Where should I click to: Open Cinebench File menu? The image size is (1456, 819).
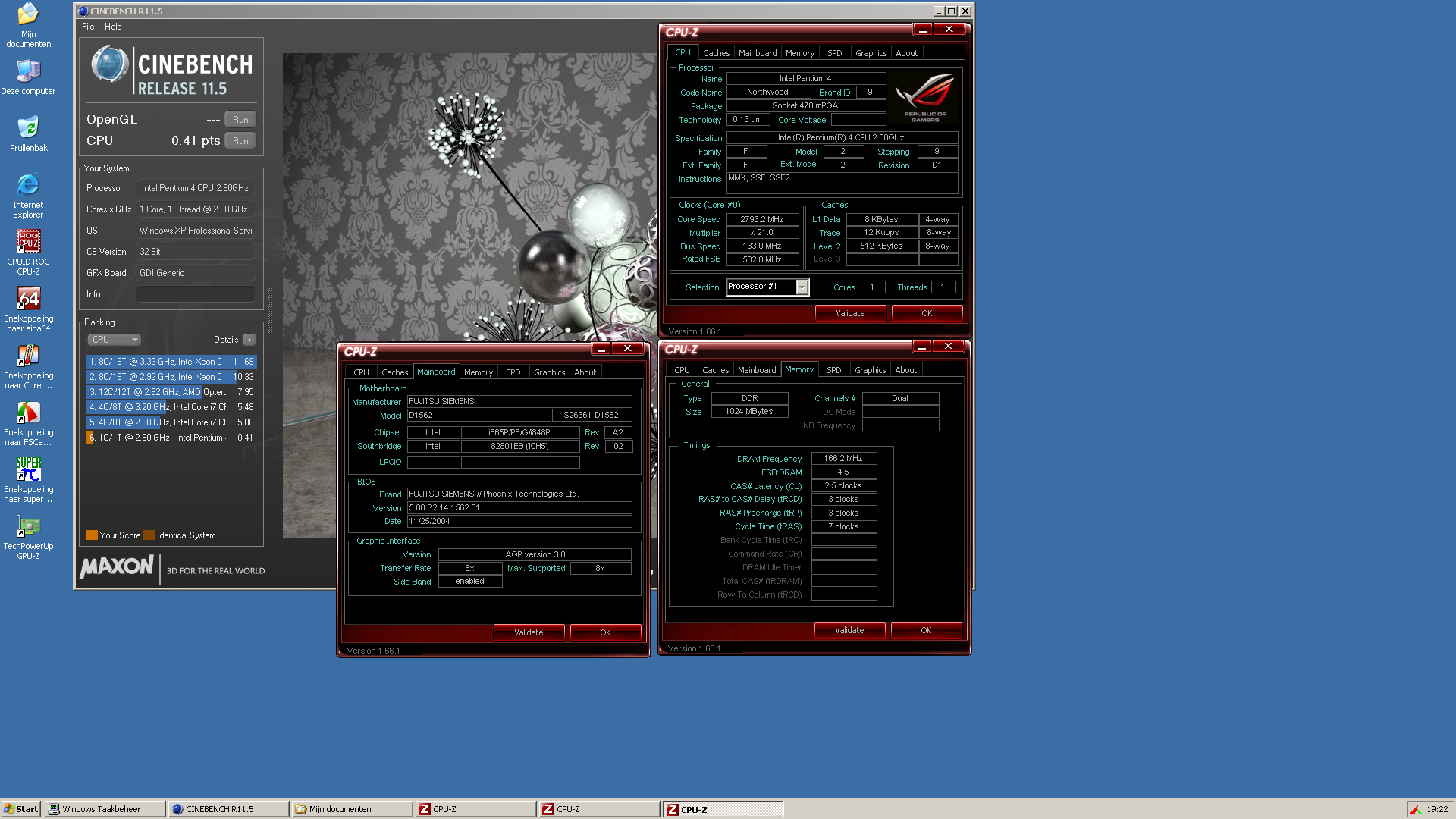pos(88,27)
